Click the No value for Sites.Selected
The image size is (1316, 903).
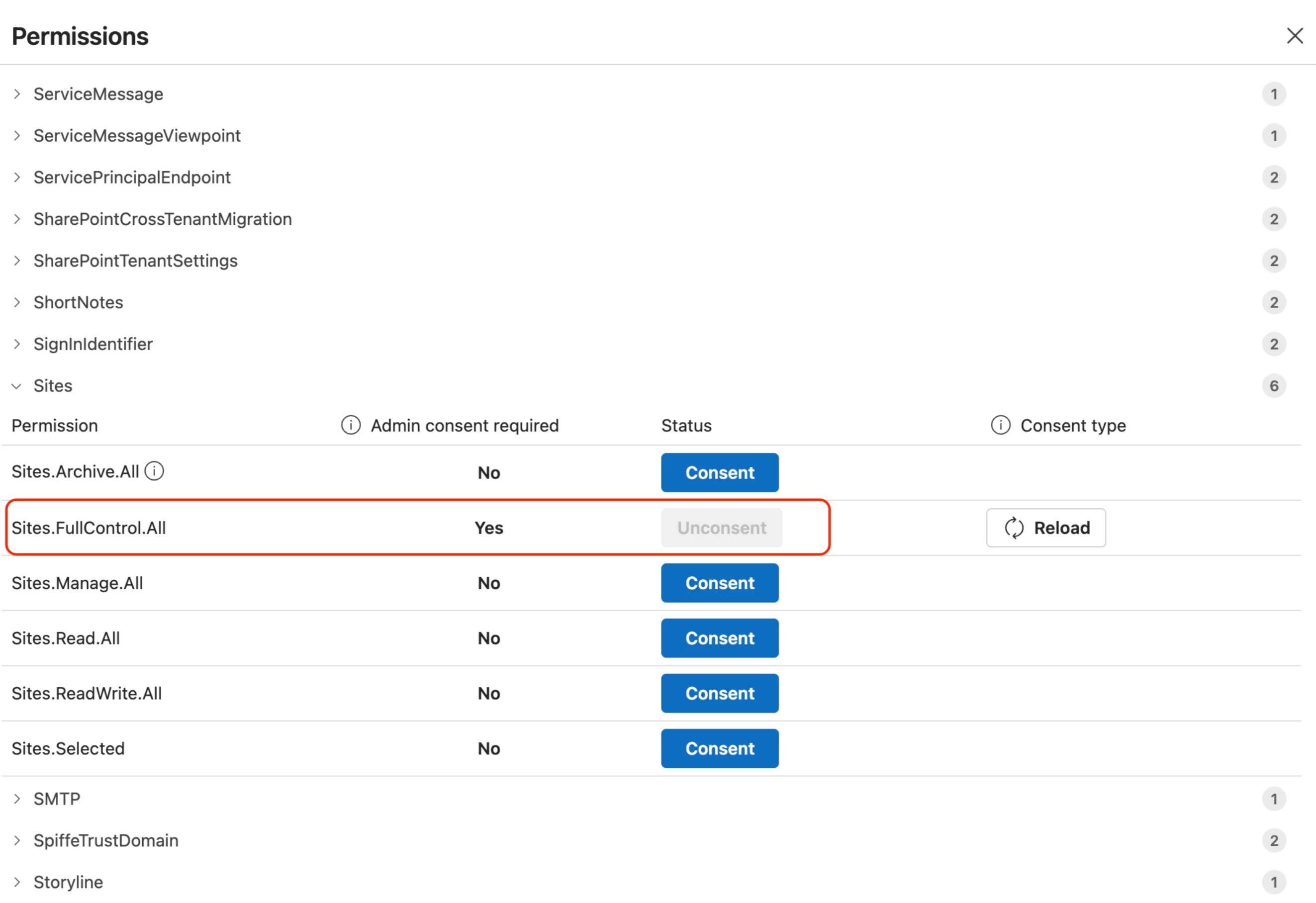(489, 748)
